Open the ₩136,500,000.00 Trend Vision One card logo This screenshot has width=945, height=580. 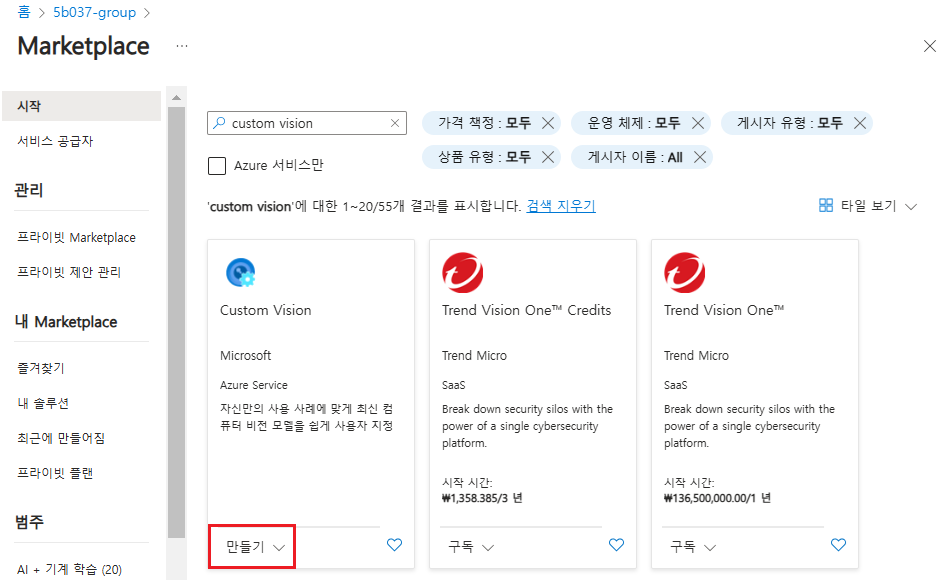[x=685, y=273]
